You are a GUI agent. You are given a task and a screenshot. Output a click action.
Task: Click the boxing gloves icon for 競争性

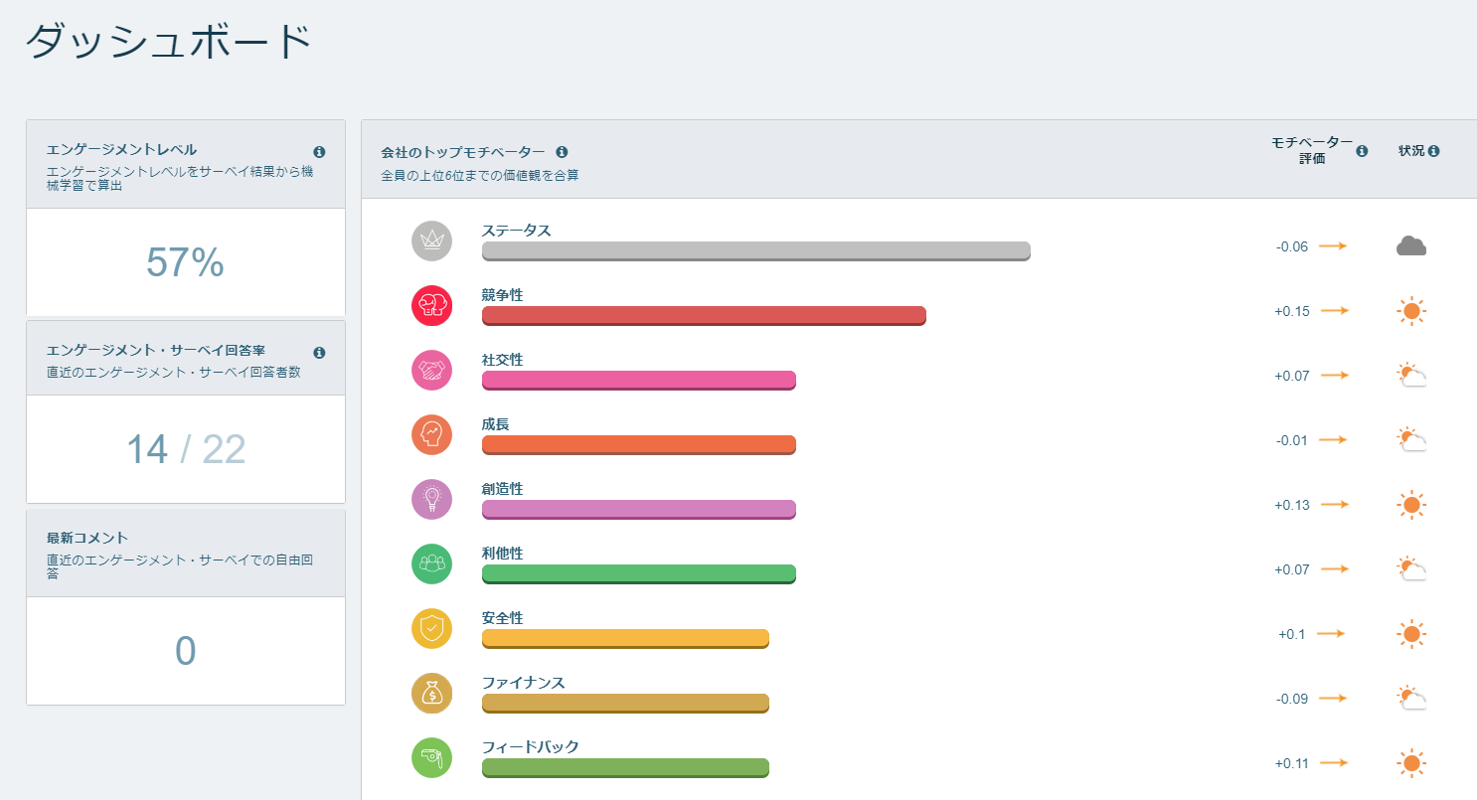pos(432,306)
